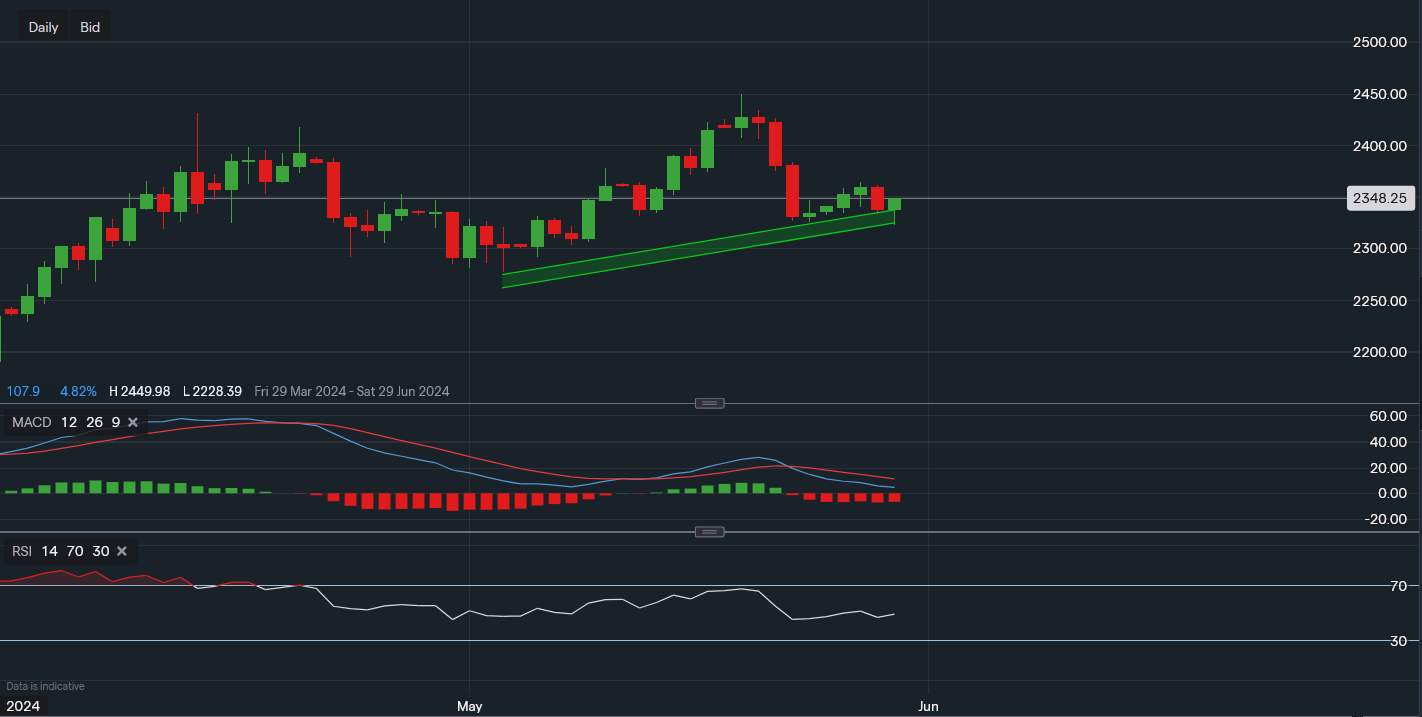Click the high value H 2449.98

pyautogui.click(x=140, y=391)
